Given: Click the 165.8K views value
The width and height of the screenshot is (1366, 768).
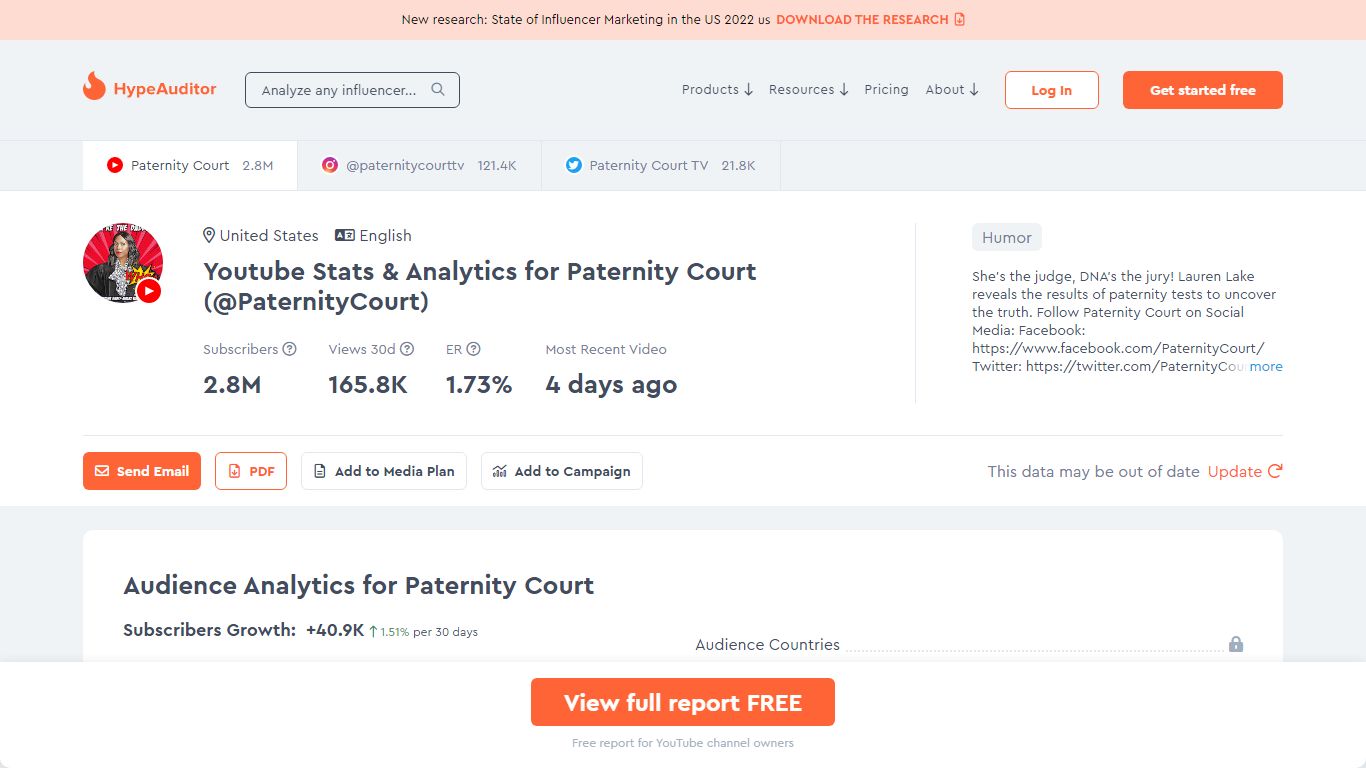Looking at the screenshot, I should pyautogui.click(x=368, y=384).
